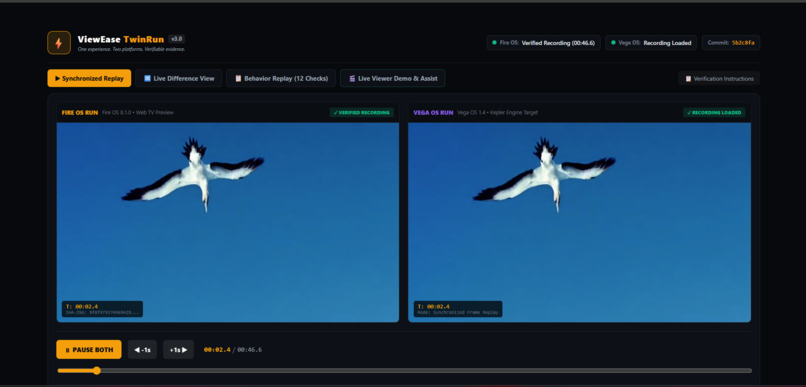Step forward one second with +1s

pos(178,349)
